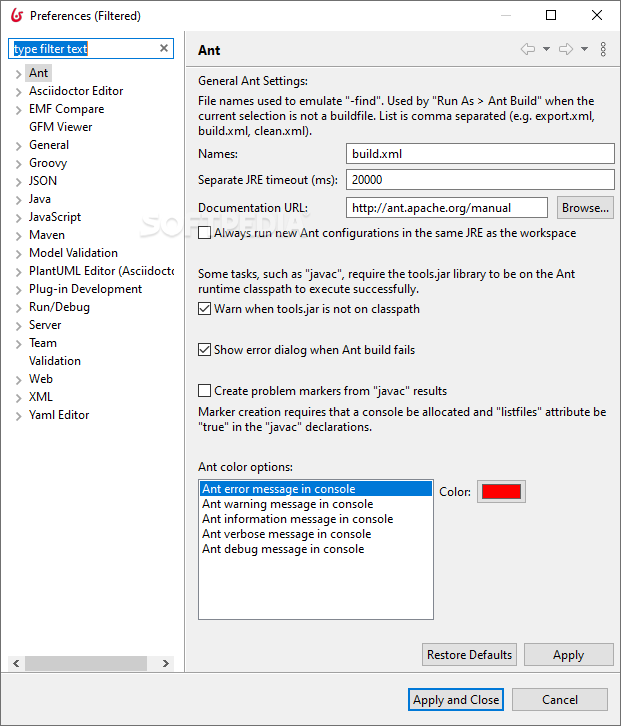The width and height of the screenshot is (621, 726).
Task: Select Ant verbose message in console
Action: 316,534
